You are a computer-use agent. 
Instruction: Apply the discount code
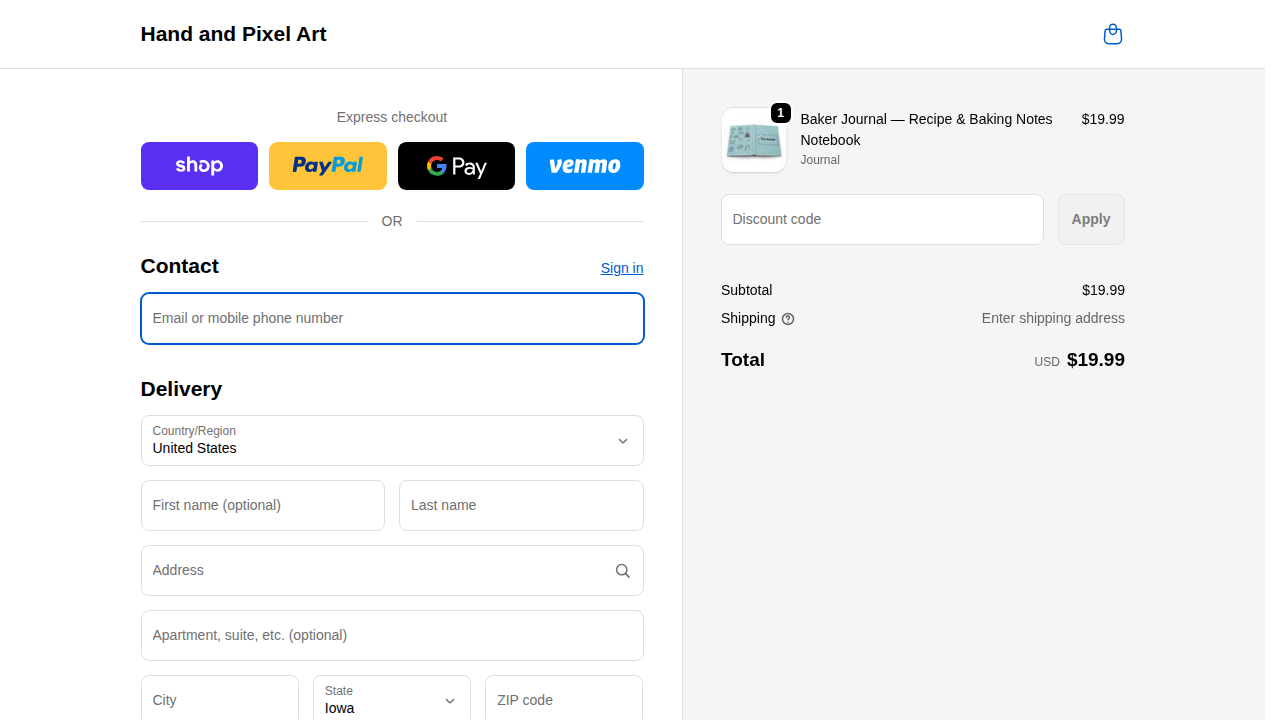(x=1091, y=219)
